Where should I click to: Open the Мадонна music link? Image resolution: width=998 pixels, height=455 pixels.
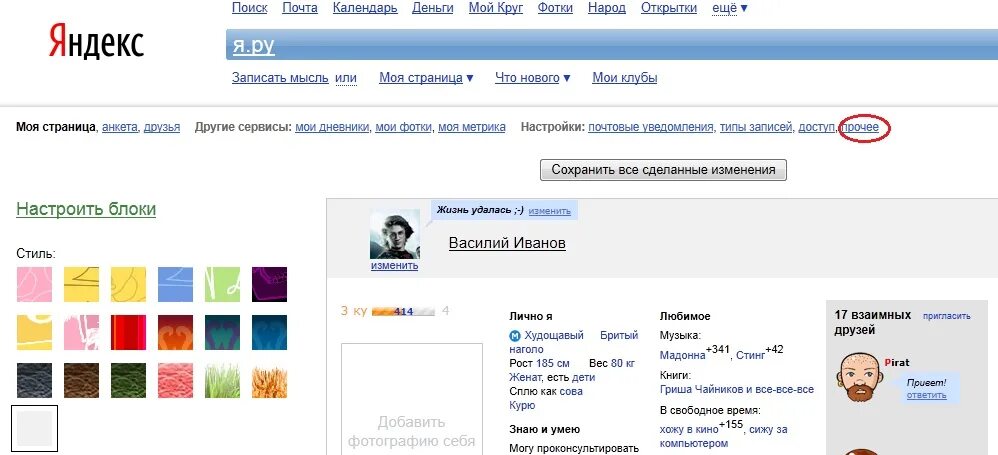pyautogui.click(x=683, y=355)
